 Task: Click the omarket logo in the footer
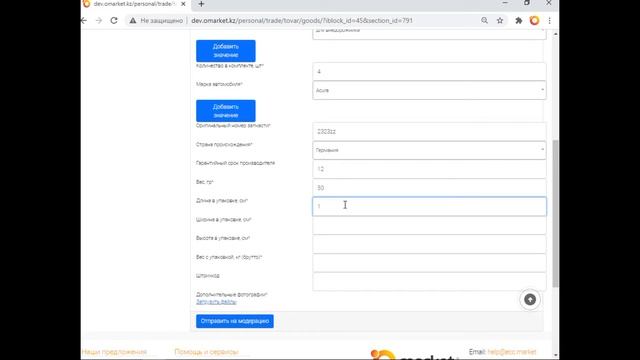[x=414, y=354]
